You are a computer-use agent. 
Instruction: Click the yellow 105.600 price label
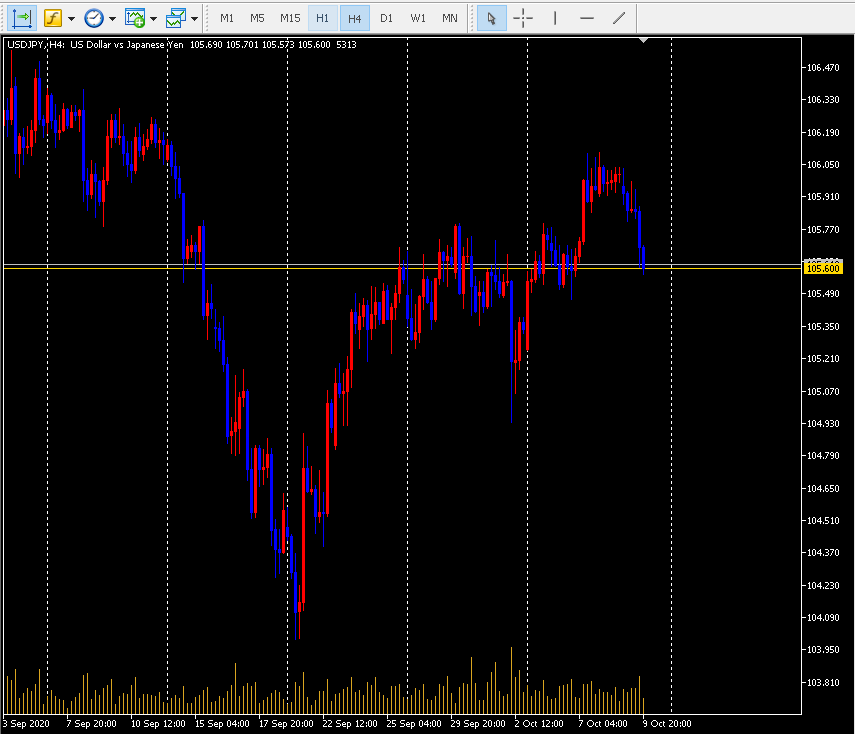822,268
